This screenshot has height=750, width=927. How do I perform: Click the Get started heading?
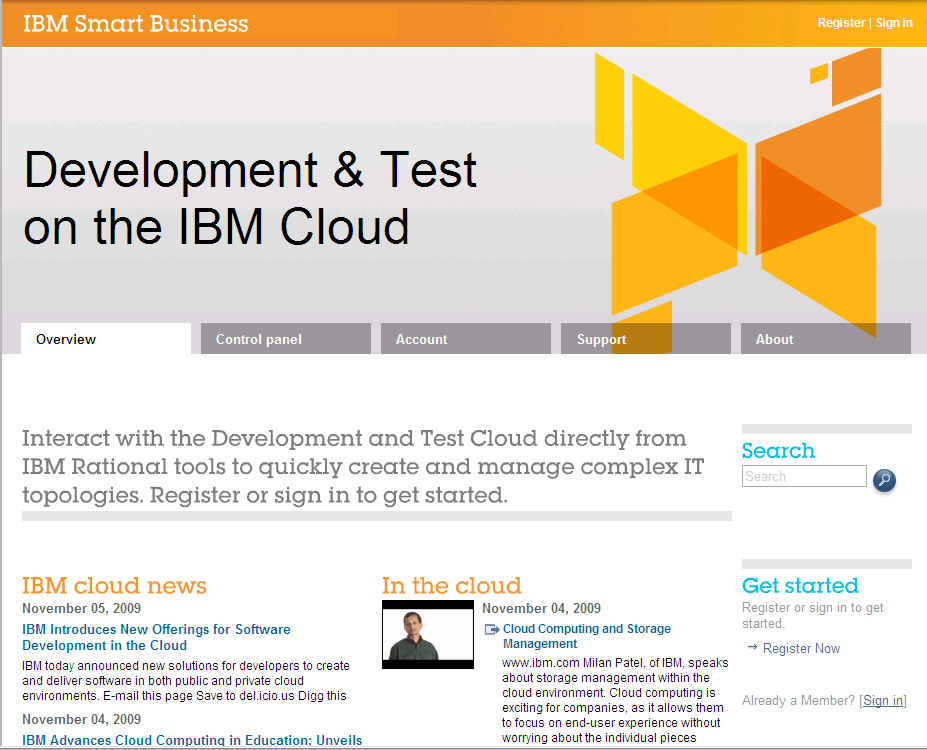point(800,585)
